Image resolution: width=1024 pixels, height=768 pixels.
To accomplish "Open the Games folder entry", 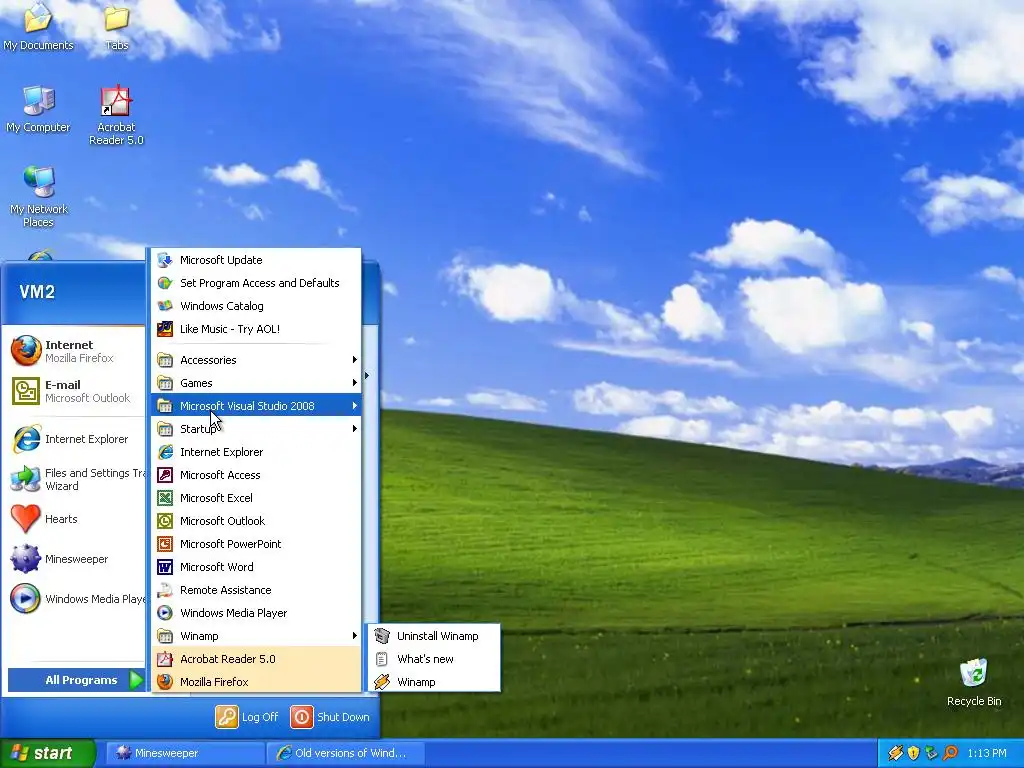I will pos(256,383).
